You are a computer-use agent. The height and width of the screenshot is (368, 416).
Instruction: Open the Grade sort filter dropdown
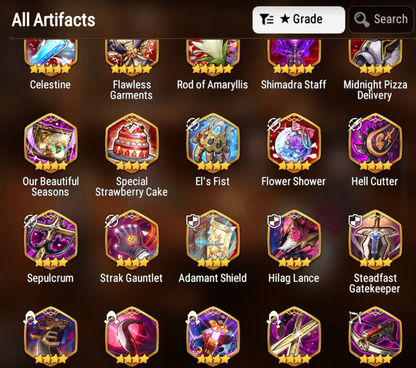(x=299, y=19)
